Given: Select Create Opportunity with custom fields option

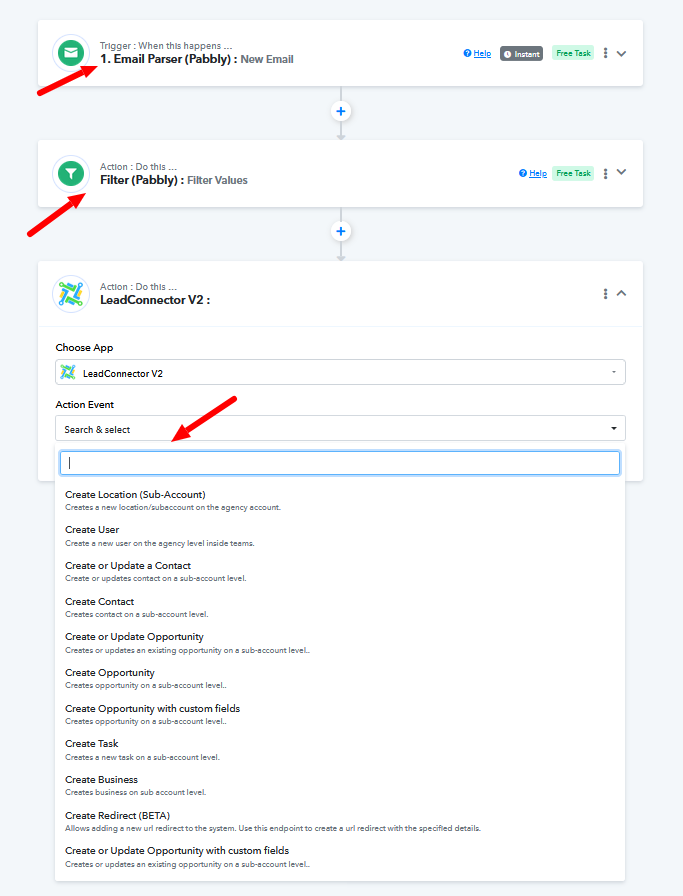Looking at the screenshot, I should (x=340, y=714).
